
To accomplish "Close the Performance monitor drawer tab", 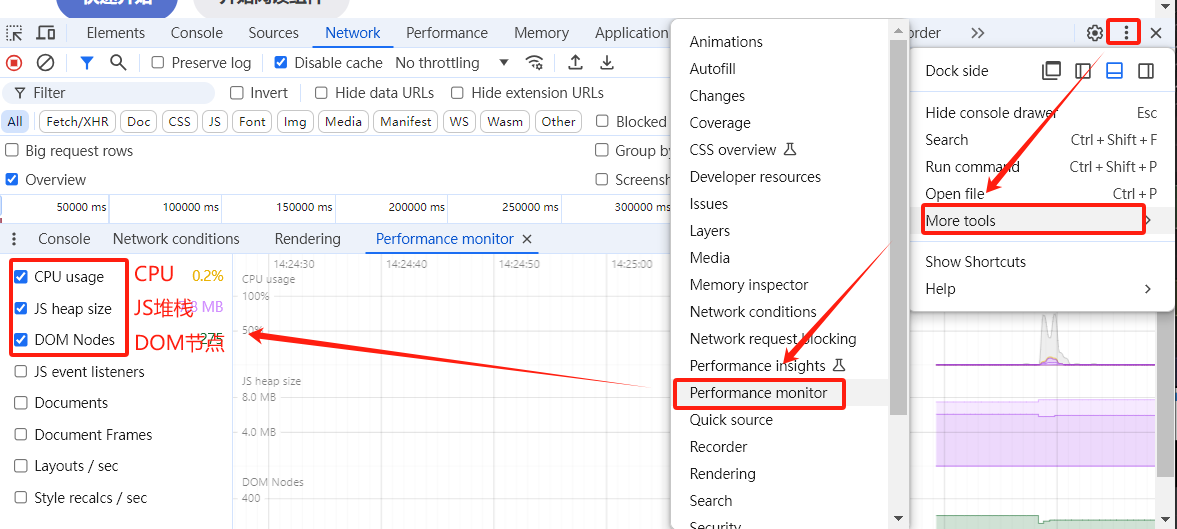I will pyautogui.click(x=527, y=239).
